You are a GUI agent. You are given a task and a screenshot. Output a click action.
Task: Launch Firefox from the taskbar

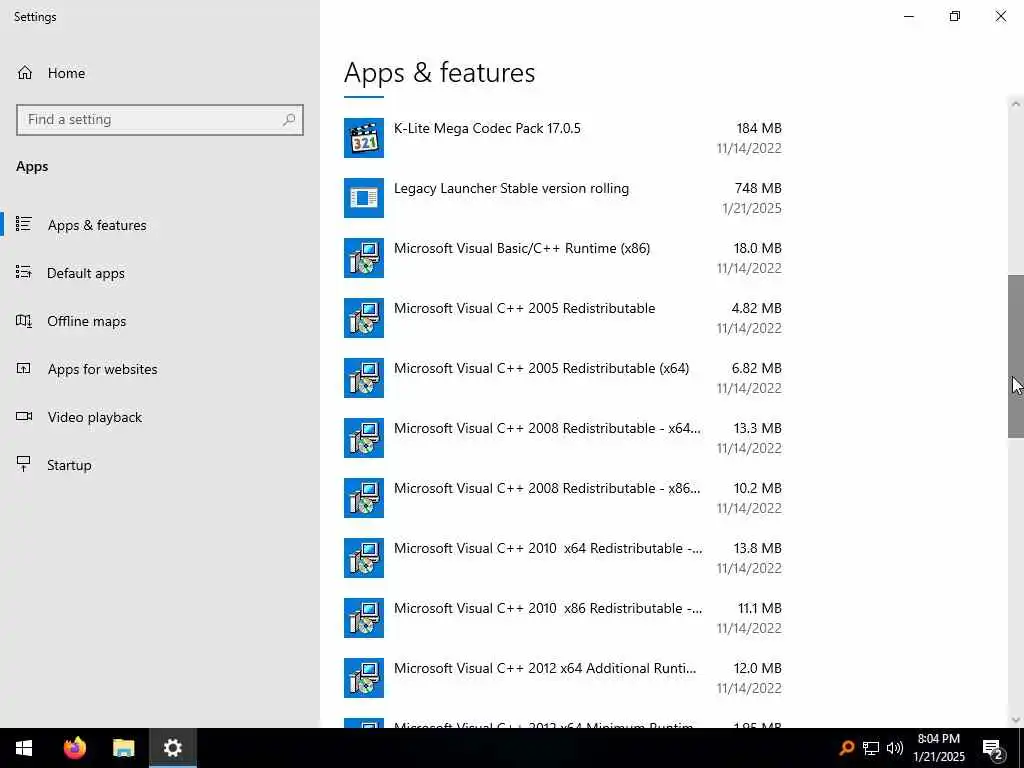click(74, 748)
